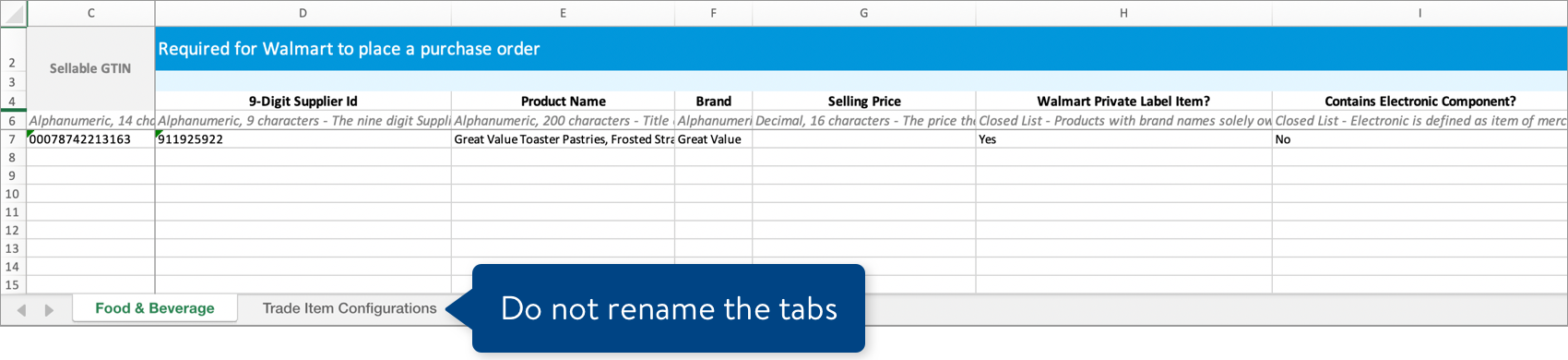
Task: Click the select-all corner triangle
Action: pyautogui.click(x=14, y=14)
